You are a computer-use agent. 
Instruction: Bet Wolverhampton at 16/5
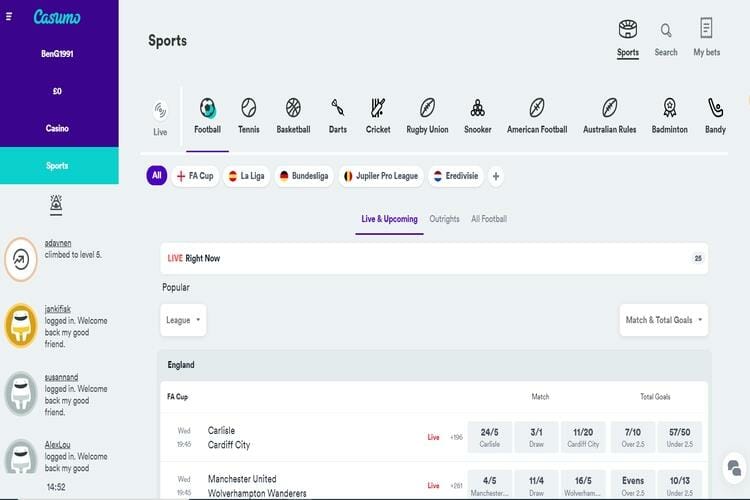tap(583, 485)
